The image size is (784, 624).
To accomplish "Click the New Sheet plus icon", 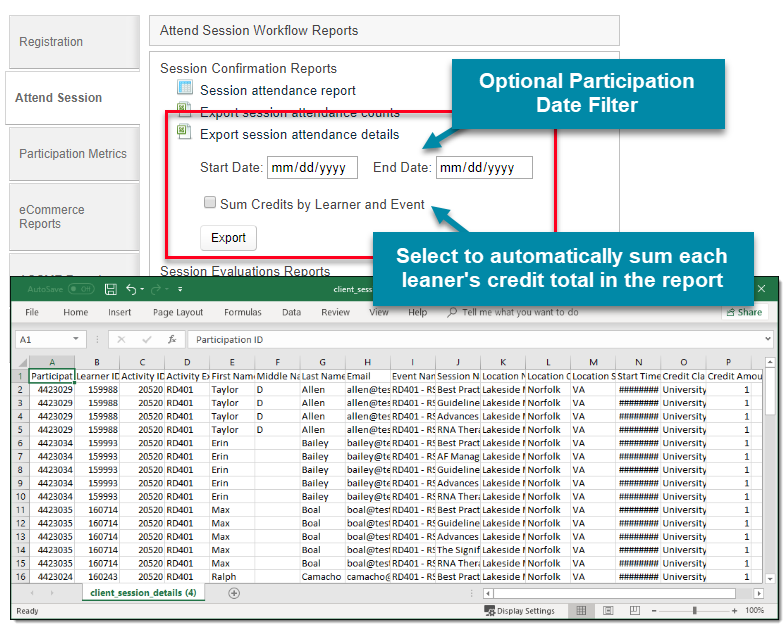I will [x=234, y=594].
